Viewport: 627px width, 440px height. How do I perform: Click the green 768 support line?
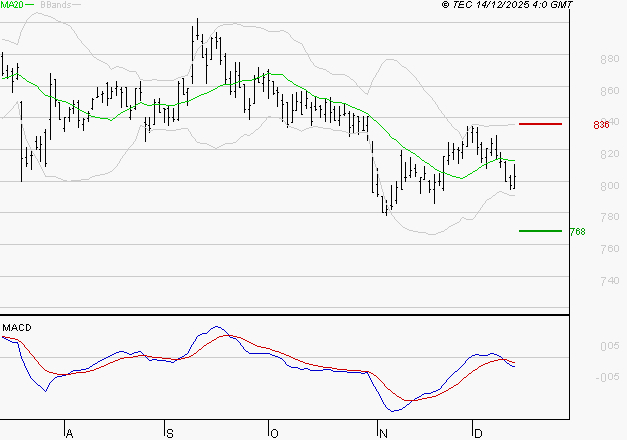click(540, 231)
